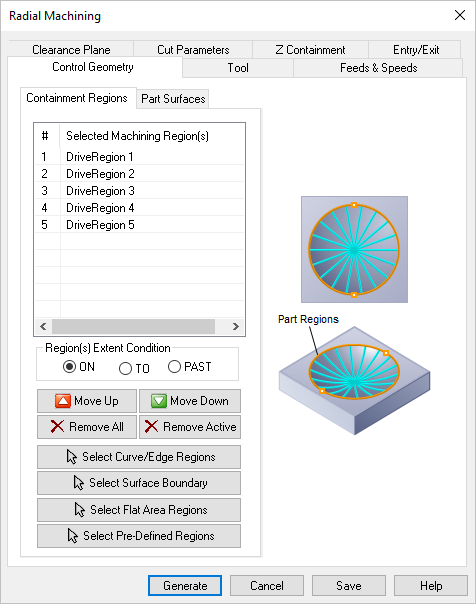Click cursor icon on Select Surface Boundary
The image size is (476, 604).
(x=79, y=483)
